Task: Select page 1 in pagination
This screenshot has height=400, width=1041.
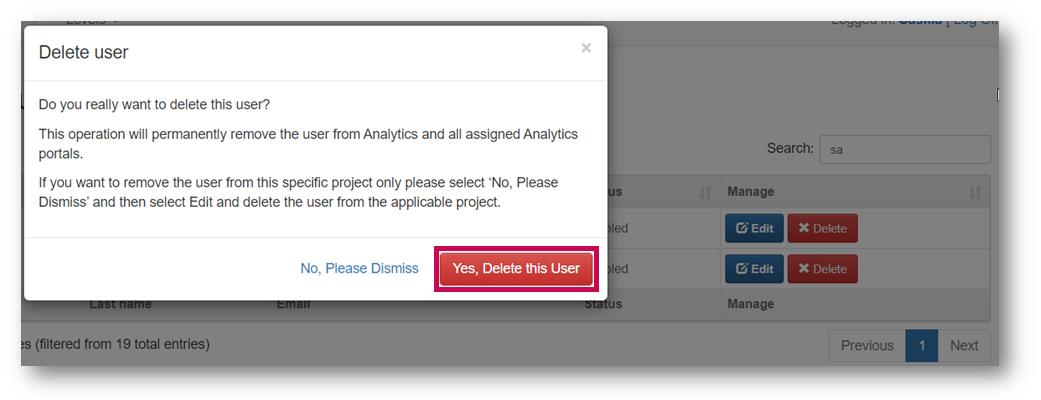Action: [921, 346]
